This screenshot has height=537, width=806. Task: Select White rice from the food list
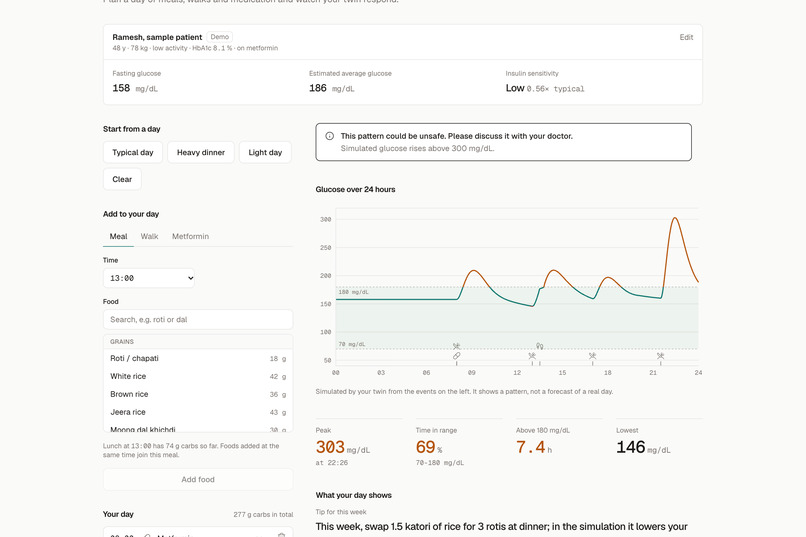coord(198,376)
